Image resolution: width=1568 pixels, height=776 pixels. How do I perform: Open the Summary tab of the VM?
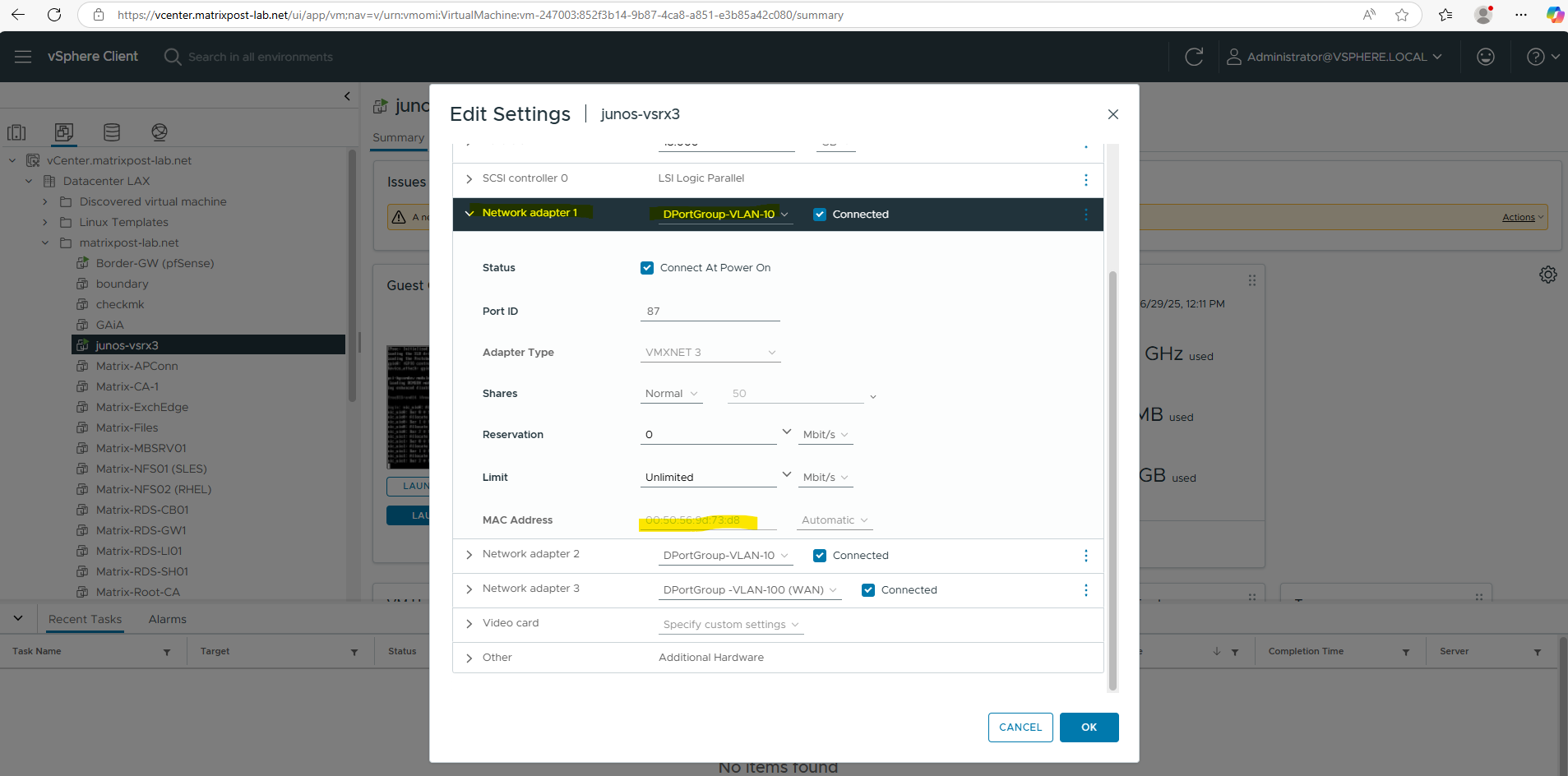(399, 137)
